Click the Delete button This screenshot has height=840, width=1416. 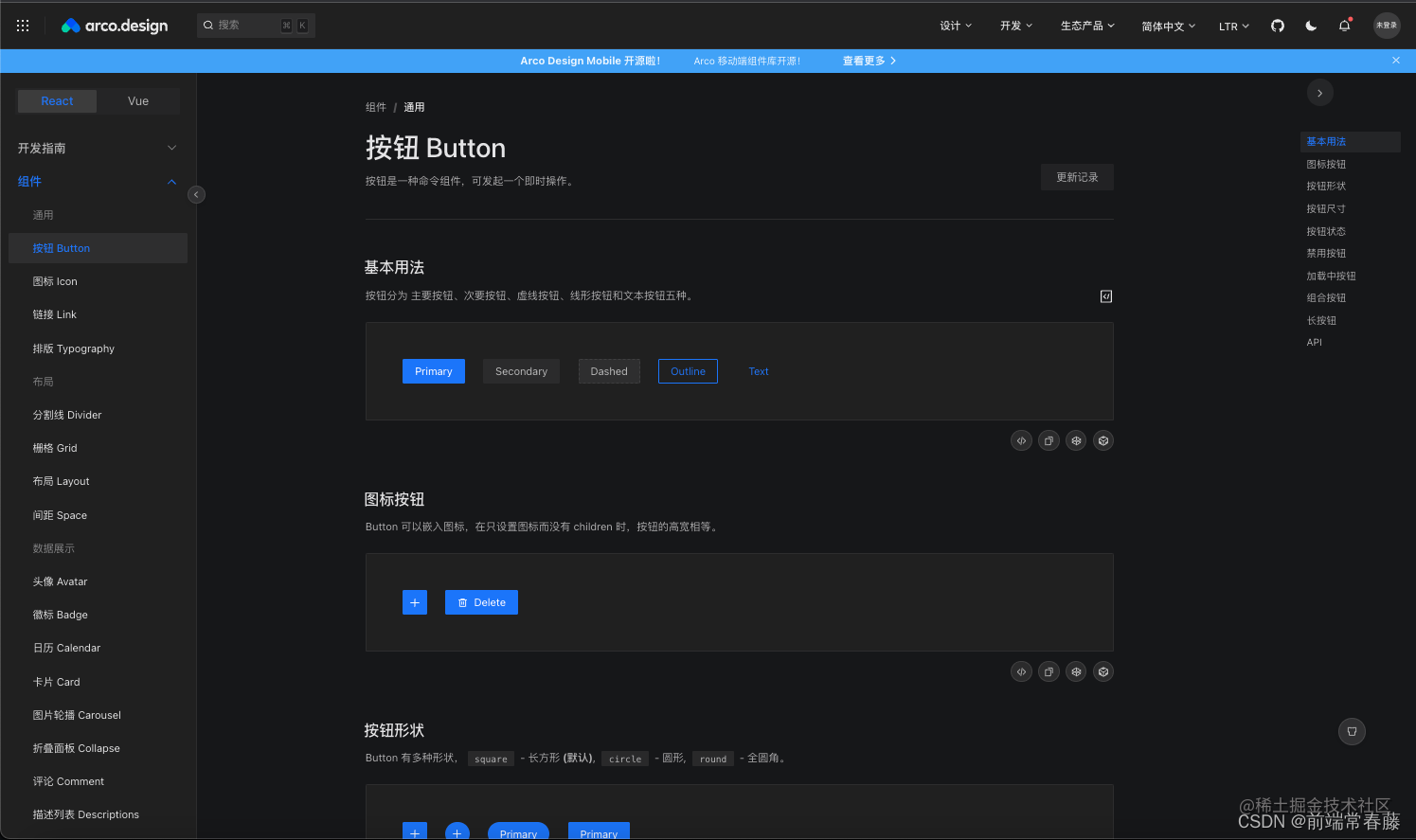(x=481, y=602)
